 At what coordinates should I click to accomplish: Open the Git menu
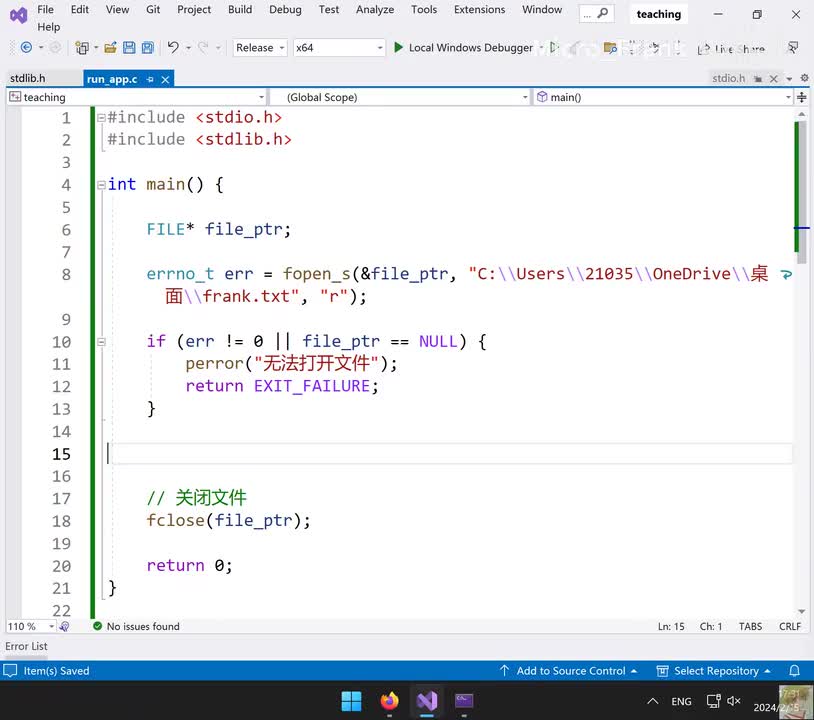pos(153,9)
